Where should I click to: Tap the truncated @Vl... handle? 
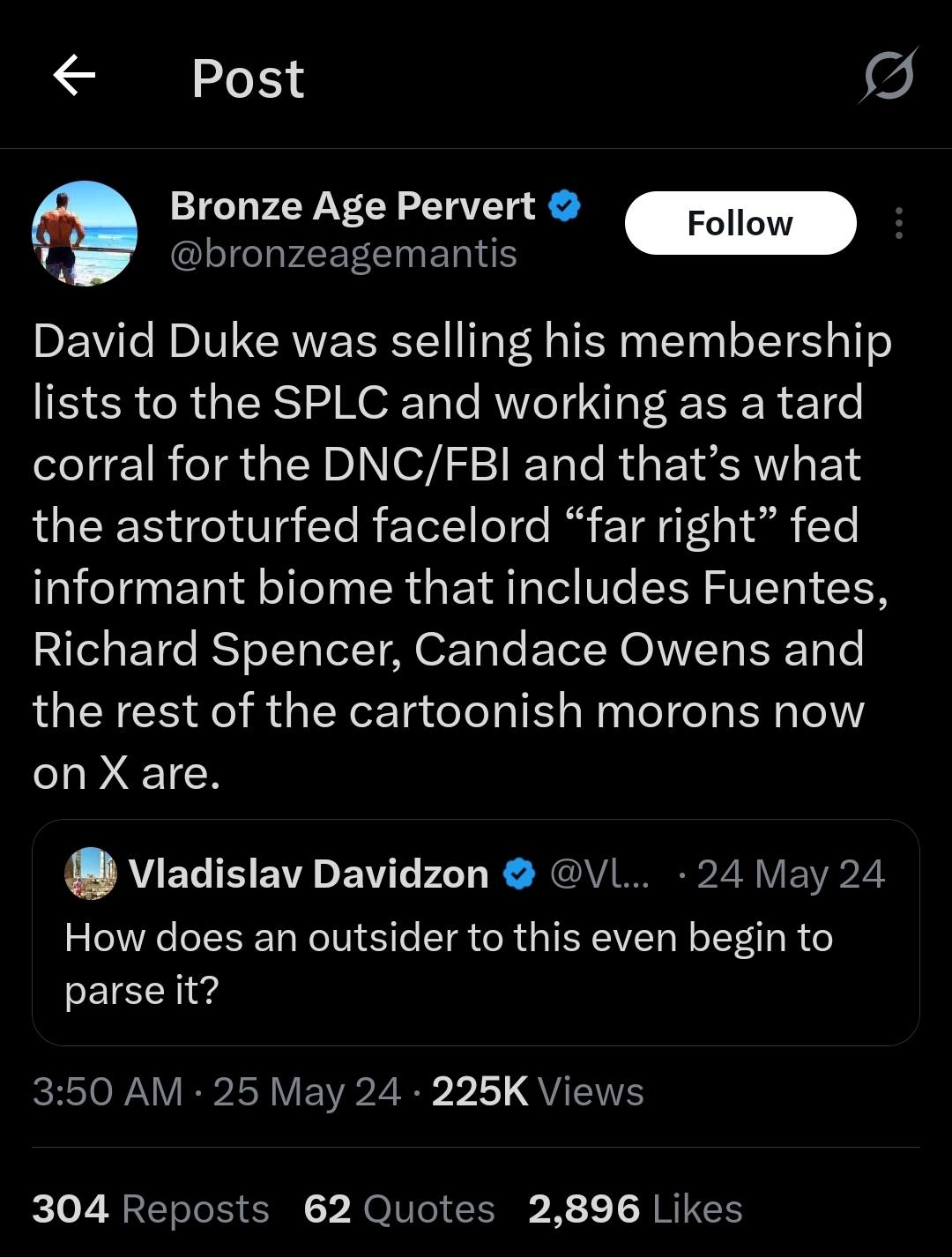[x=599, y=874]
